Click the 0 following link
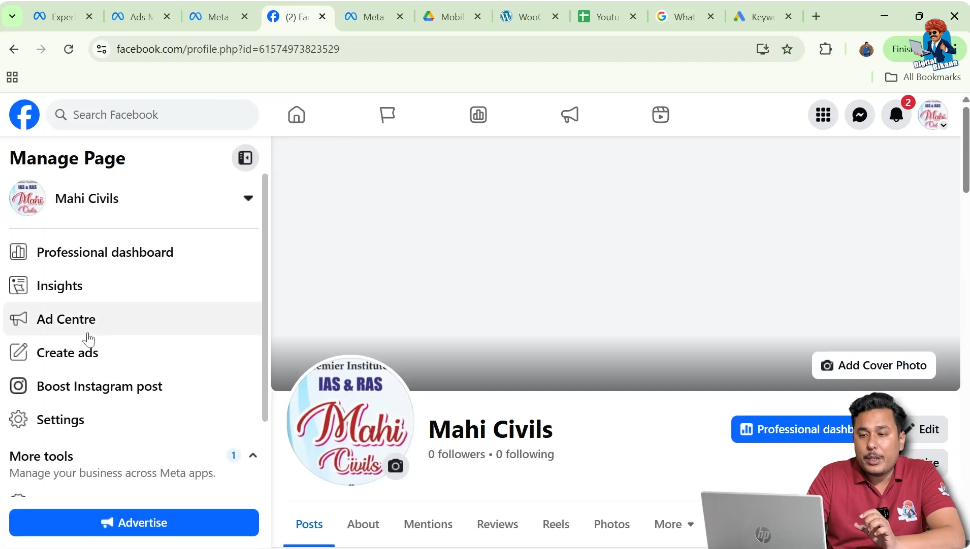The height and width of the screenshot is (549, 970). click(x=525, y=454)
